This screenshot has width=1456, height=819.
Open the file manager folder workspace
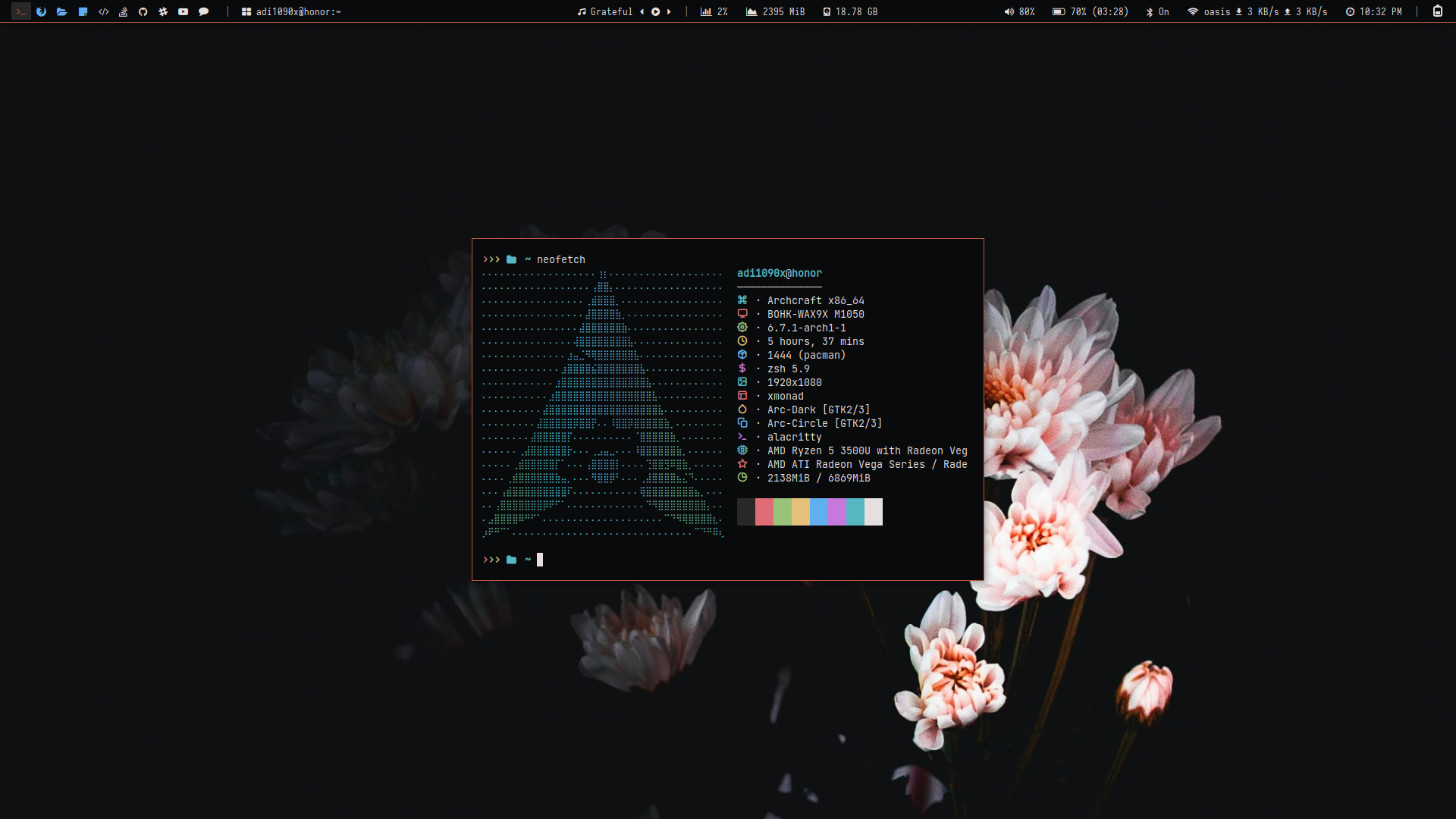[61, 11]
